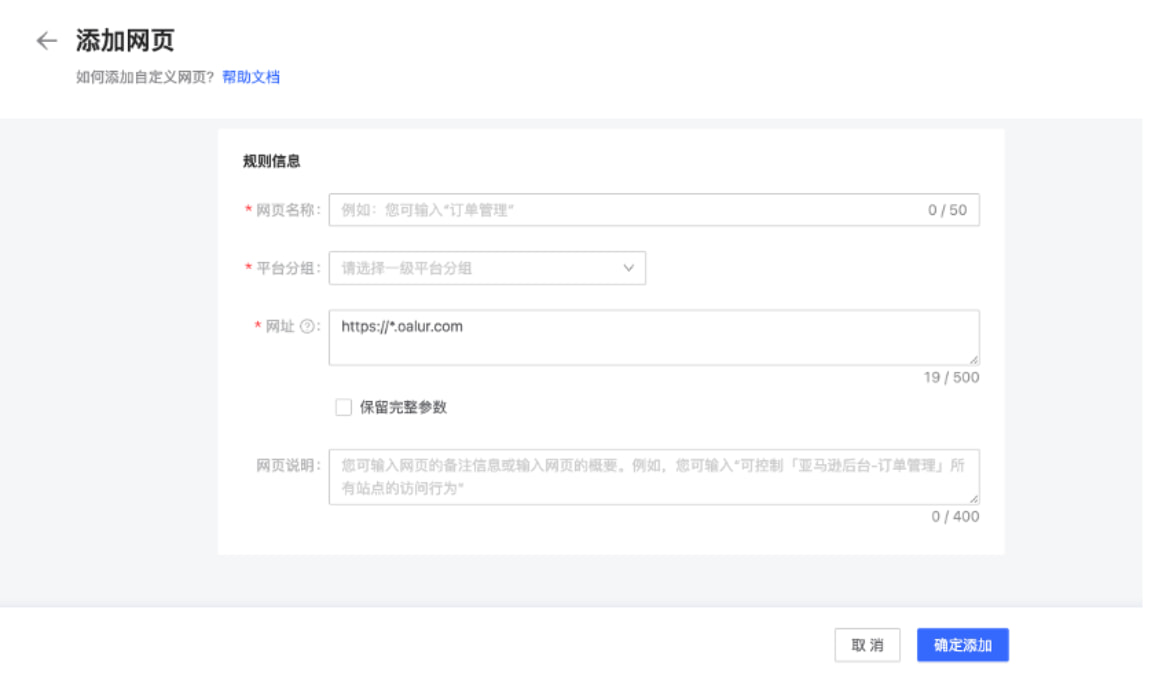Click the resize handle of the 网址 textarea
Viewport: 1156px width, 674px height.
click(974, 360)
